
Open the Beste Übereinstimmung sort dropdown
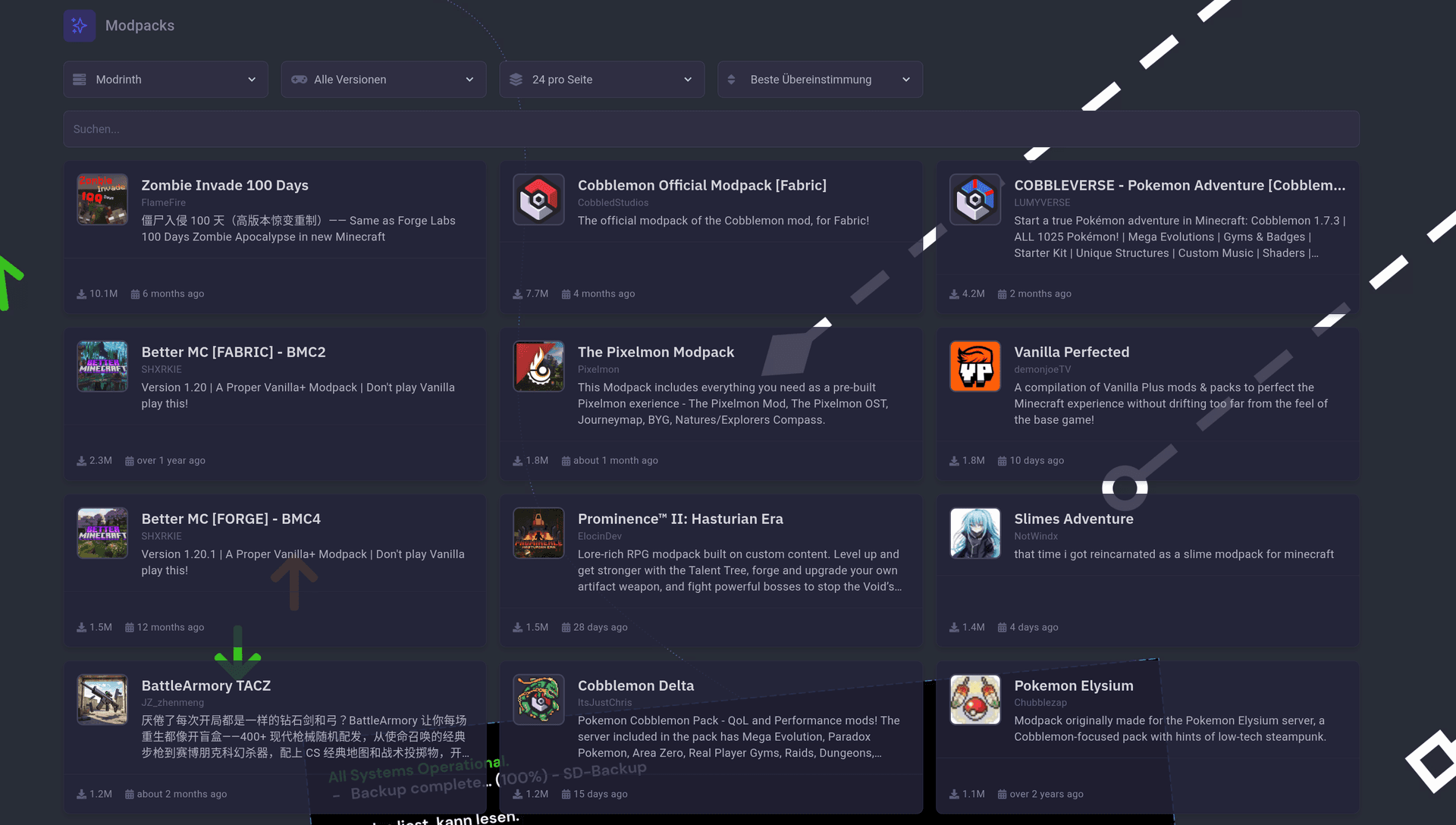click(x=820, y=80)
